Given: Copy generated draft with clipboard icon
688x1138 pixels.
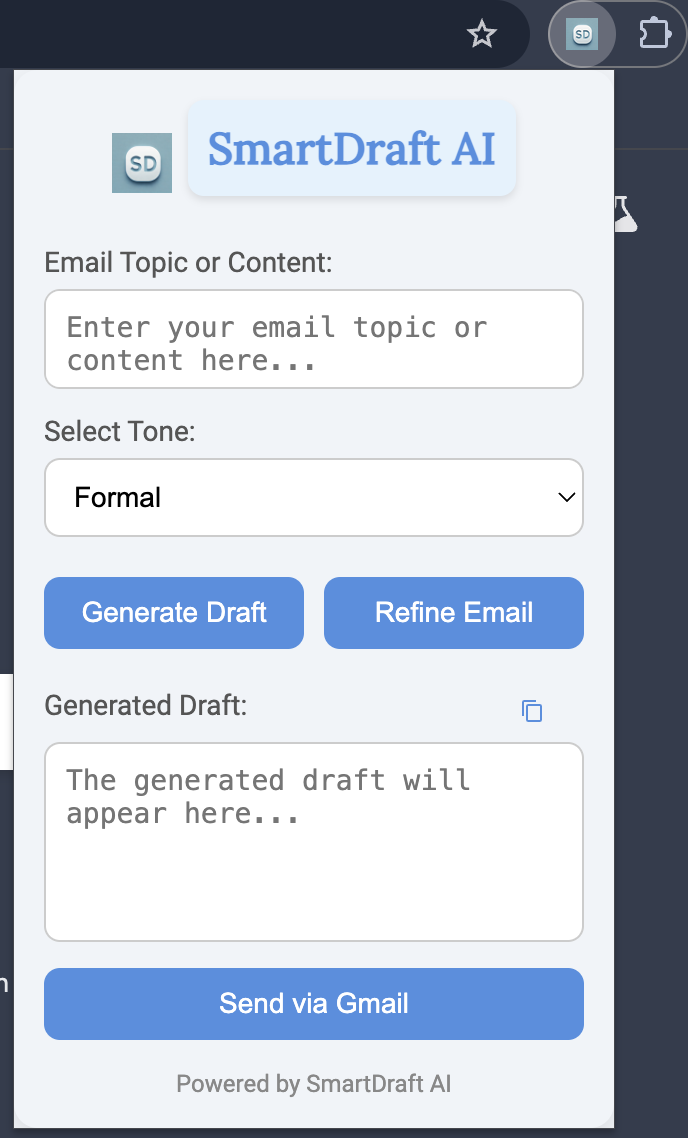Looking at the screenshot, I should coord(532,711).
